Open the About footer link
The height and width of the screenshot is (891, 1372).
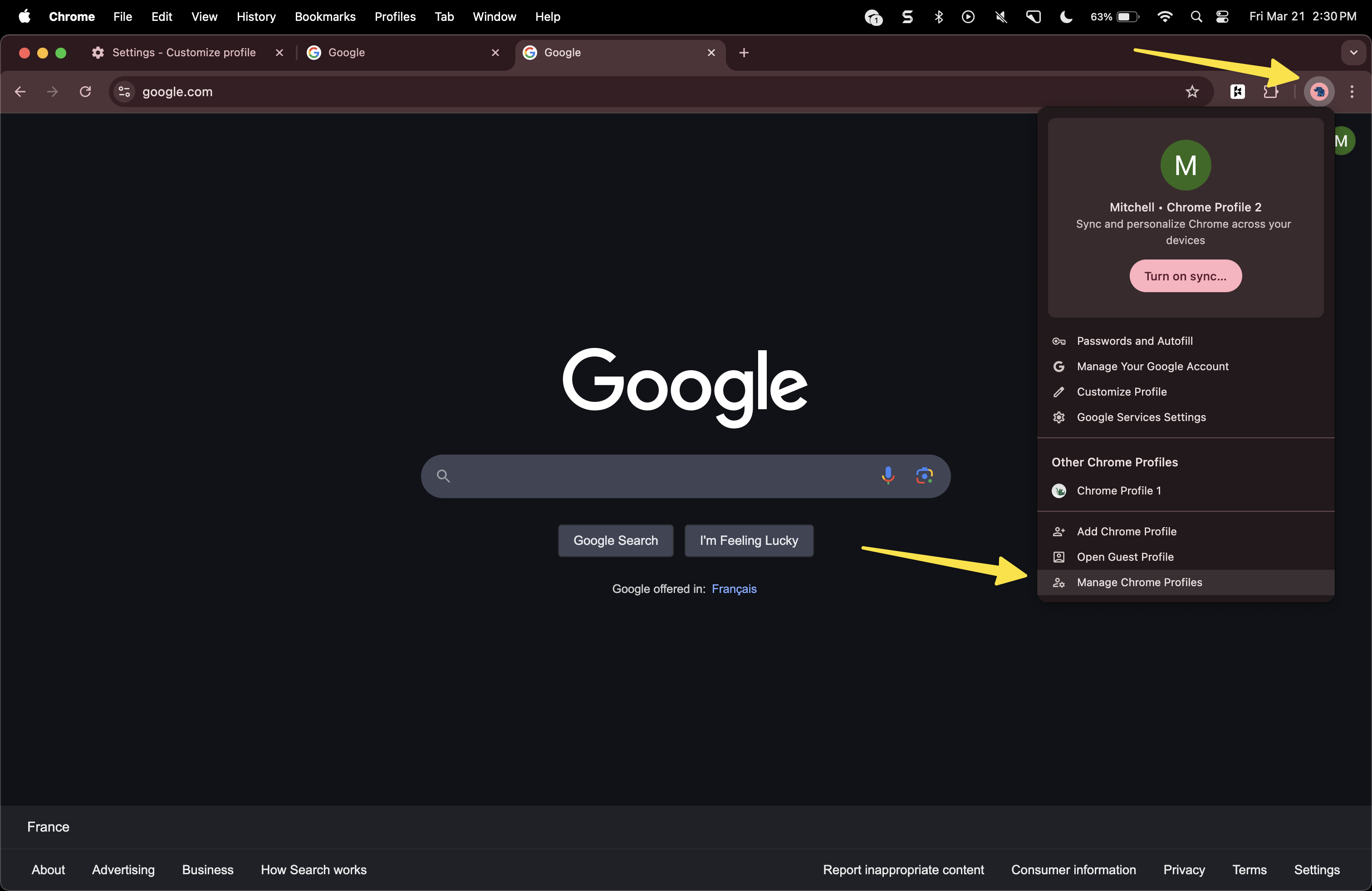coord(49,870)
